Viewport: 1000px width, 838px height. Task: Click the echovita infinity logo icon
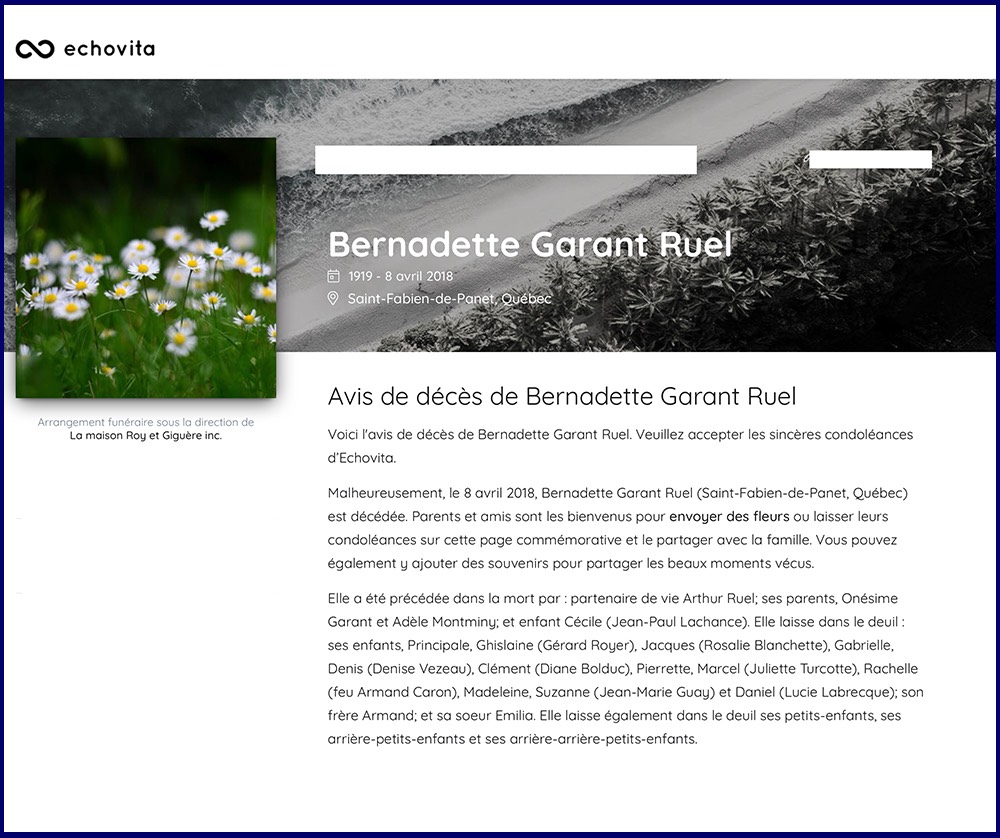(x=34, y=49)
